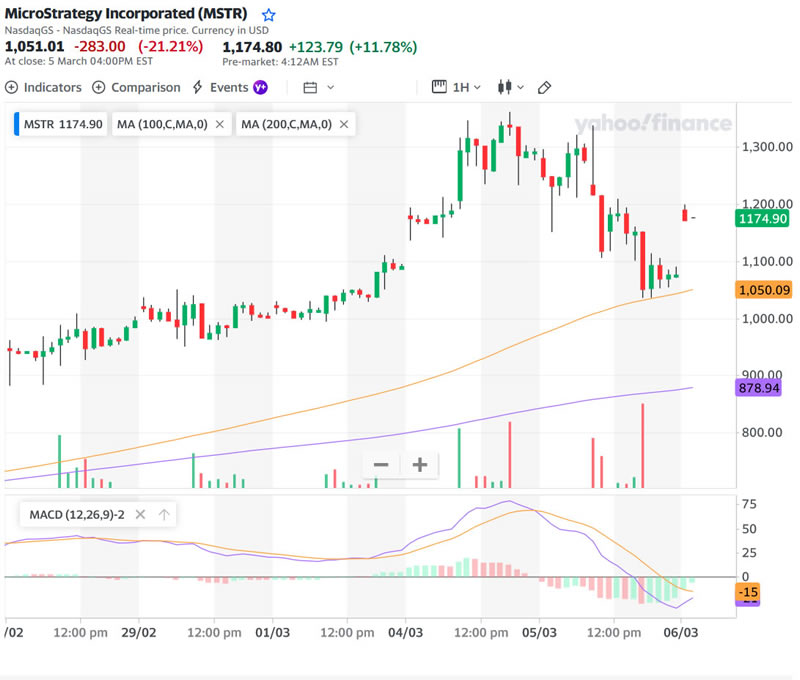Click the +123.79 pre-market change
Image resolution: width=800 pixels, height=680 pixels.
tap(316, 47)
